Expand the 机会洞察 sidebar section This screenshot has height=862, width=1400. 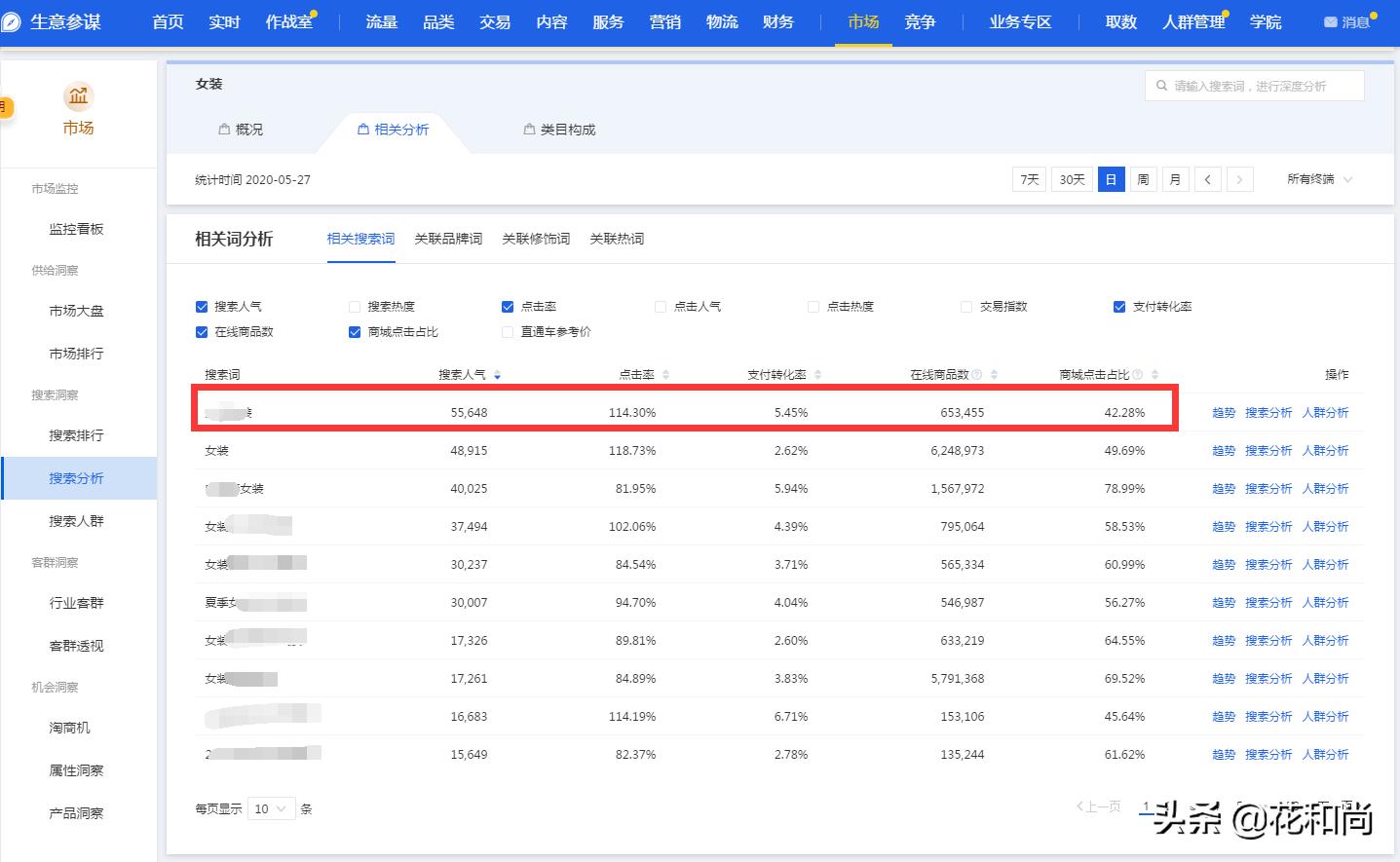pos(55,687)
